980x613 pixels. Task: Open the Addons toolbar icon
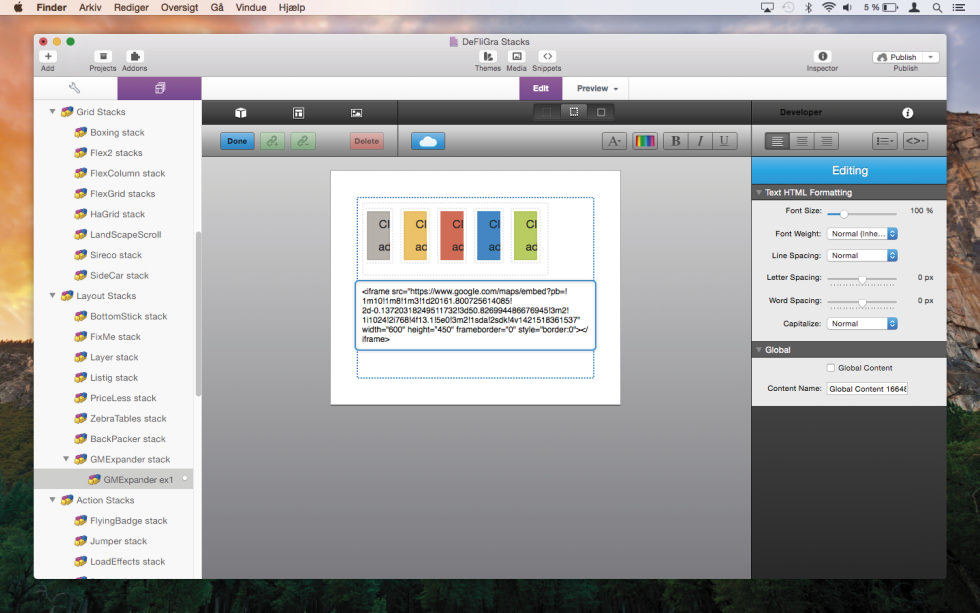tap(134, 56)
